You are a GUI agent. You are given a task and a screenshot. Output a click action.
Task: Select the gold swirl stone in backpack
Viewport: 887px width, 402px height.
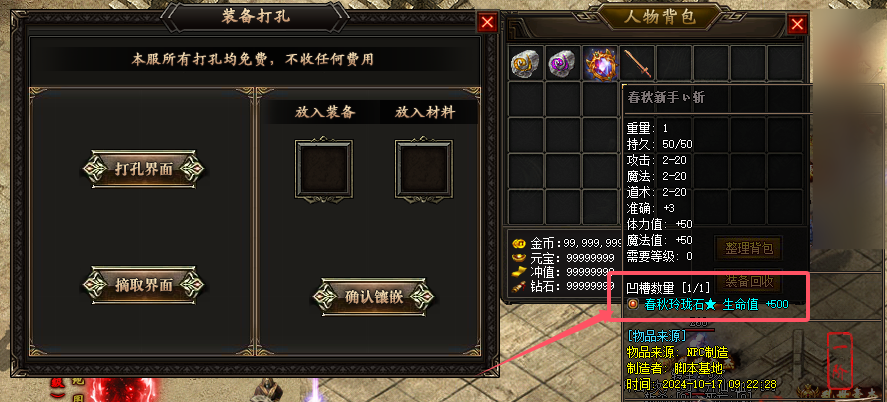pos(526,63)
